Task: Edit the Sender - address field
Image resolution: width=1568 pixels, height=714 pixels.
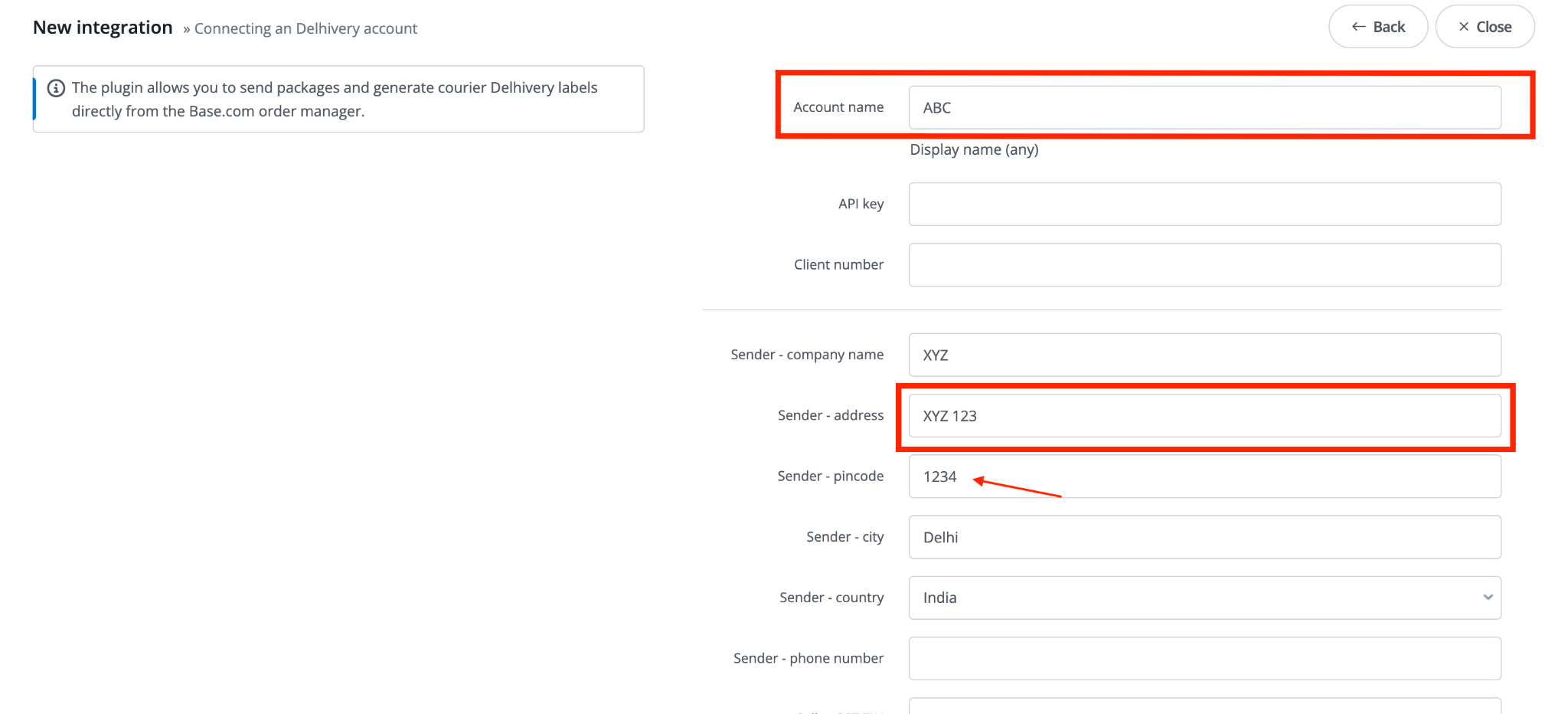Action: coord(1204,416)
